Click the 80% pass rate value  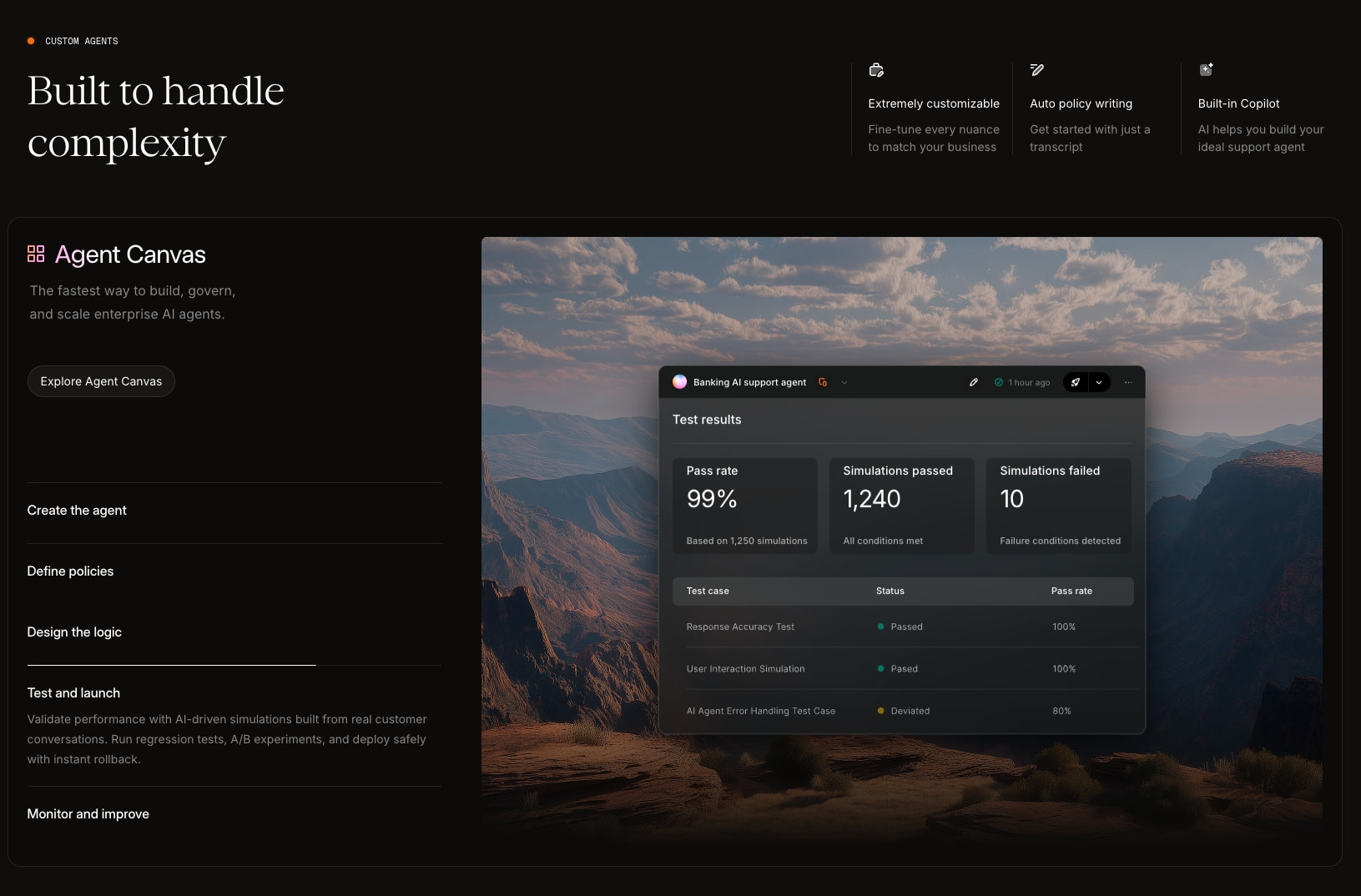pyautogui.click(x=1061, y=711)
